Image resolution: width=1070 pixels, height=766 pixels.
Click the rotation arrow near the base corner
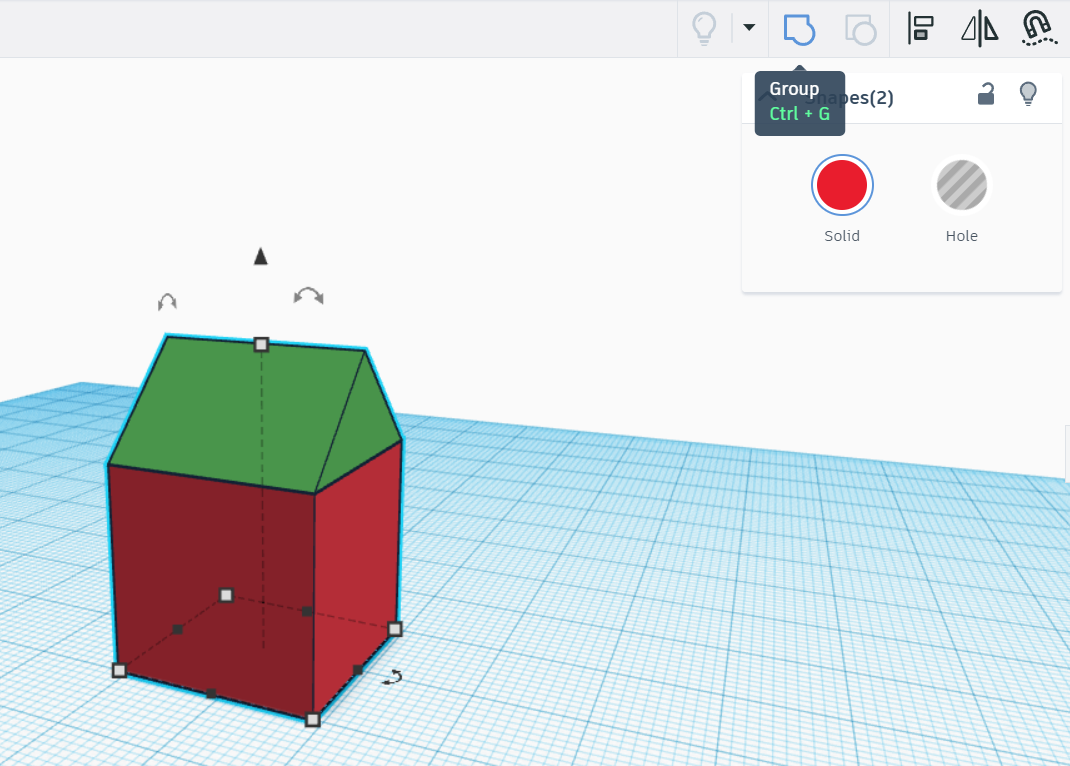point(392,677)
